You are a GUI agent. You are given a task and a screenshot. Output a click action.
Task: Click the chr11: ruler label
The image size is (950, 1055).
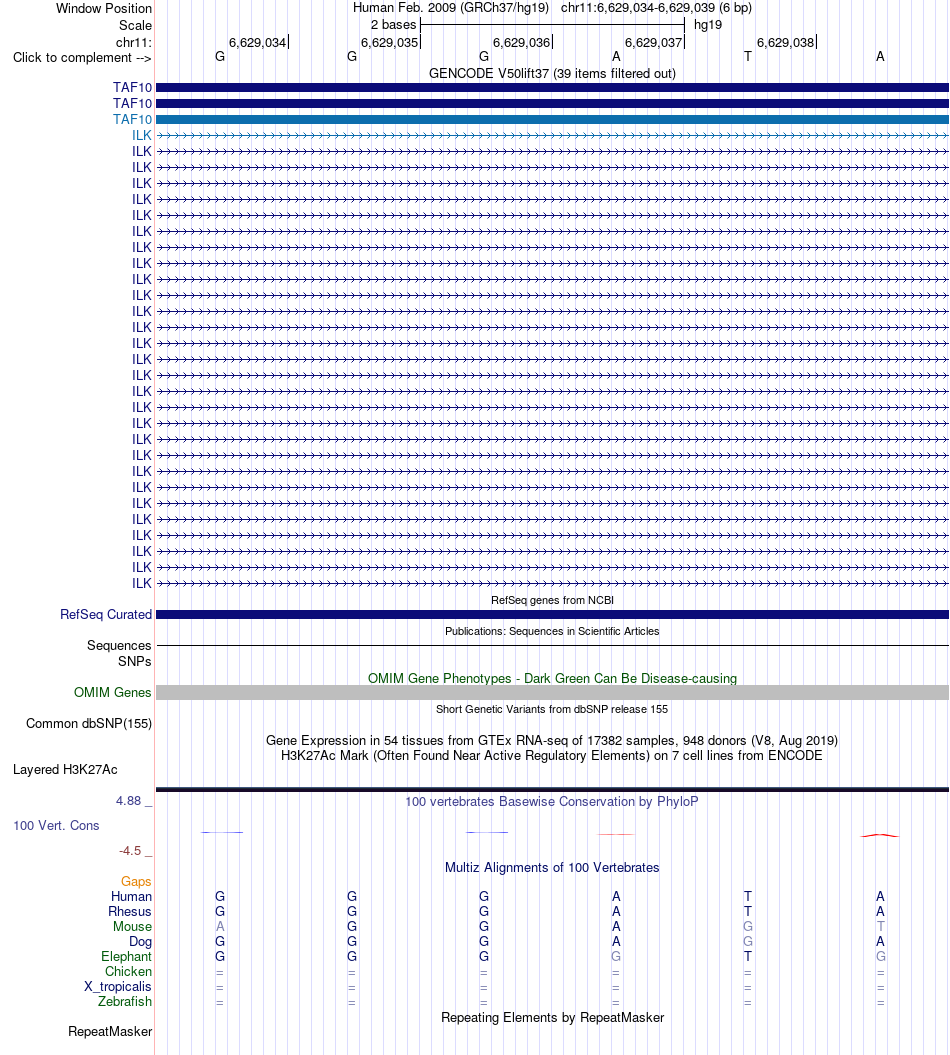[x=134, y=42]
